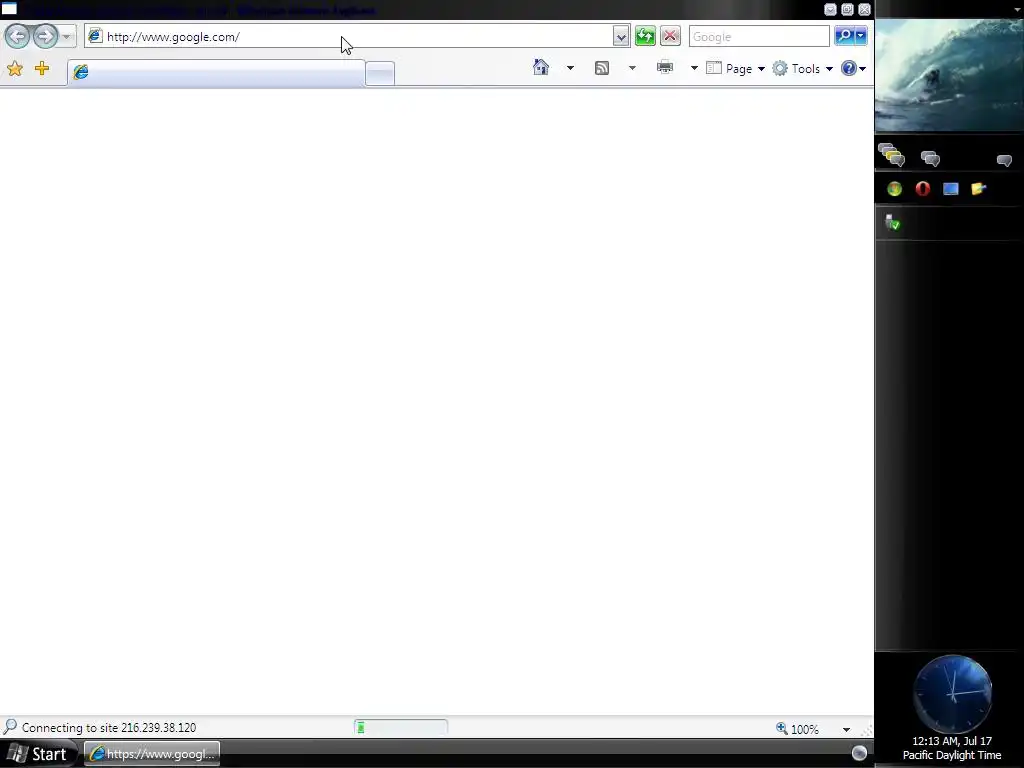Go forward with the Forward arrow button
The height and width of the screenshot is (768, 1024).
tap(45, 36)
